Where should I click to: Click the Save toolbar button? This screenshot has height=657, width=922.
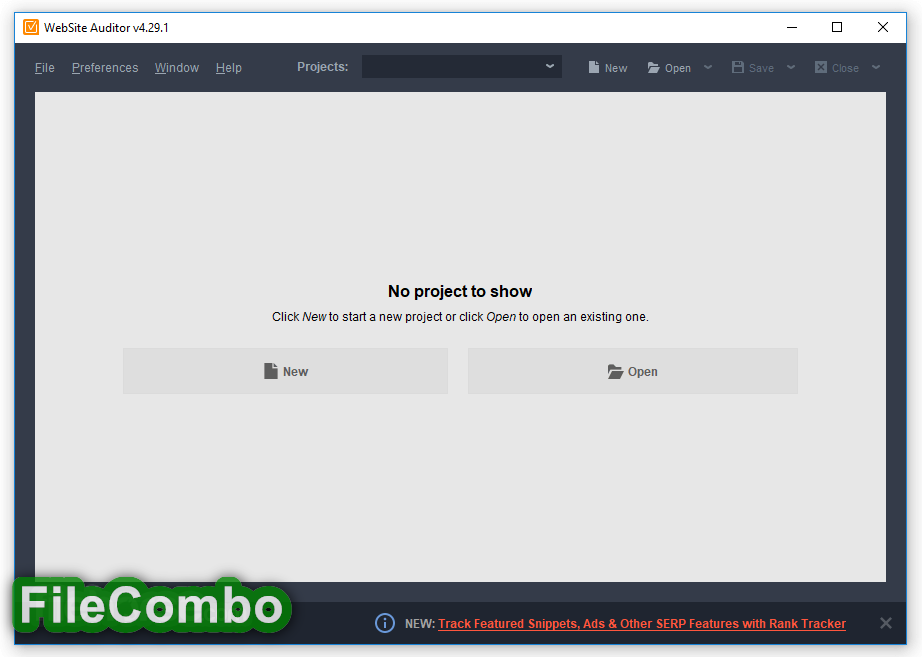[x=753, y=68]
